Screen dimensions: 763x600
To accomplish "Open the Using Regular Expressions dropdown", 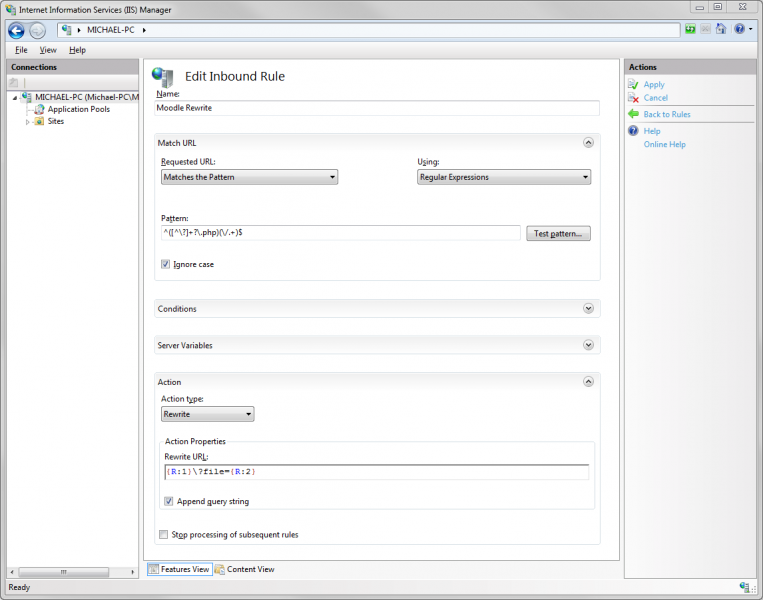I will pyautogui.click(x=504, y=177).
